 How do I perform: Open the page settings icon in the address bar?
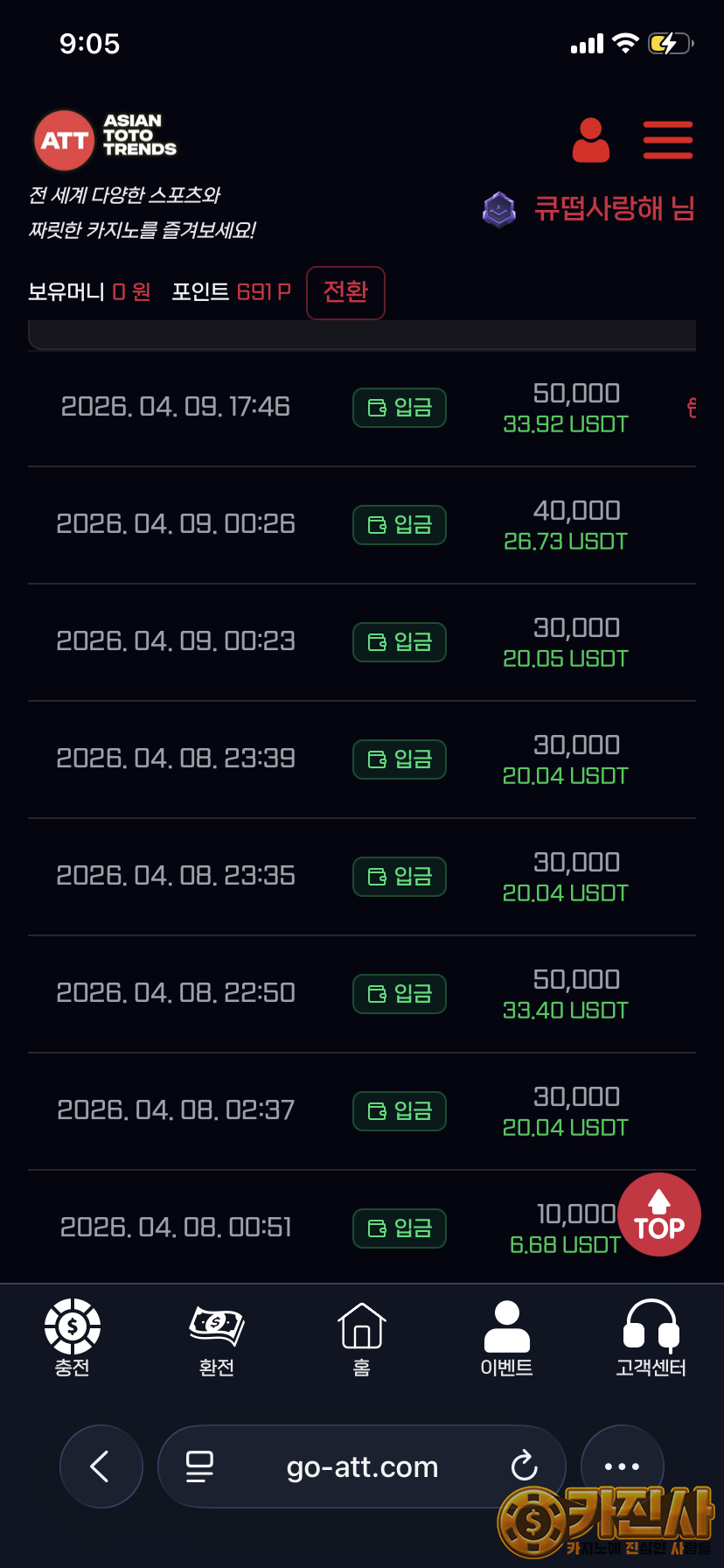coord(200,1466)
